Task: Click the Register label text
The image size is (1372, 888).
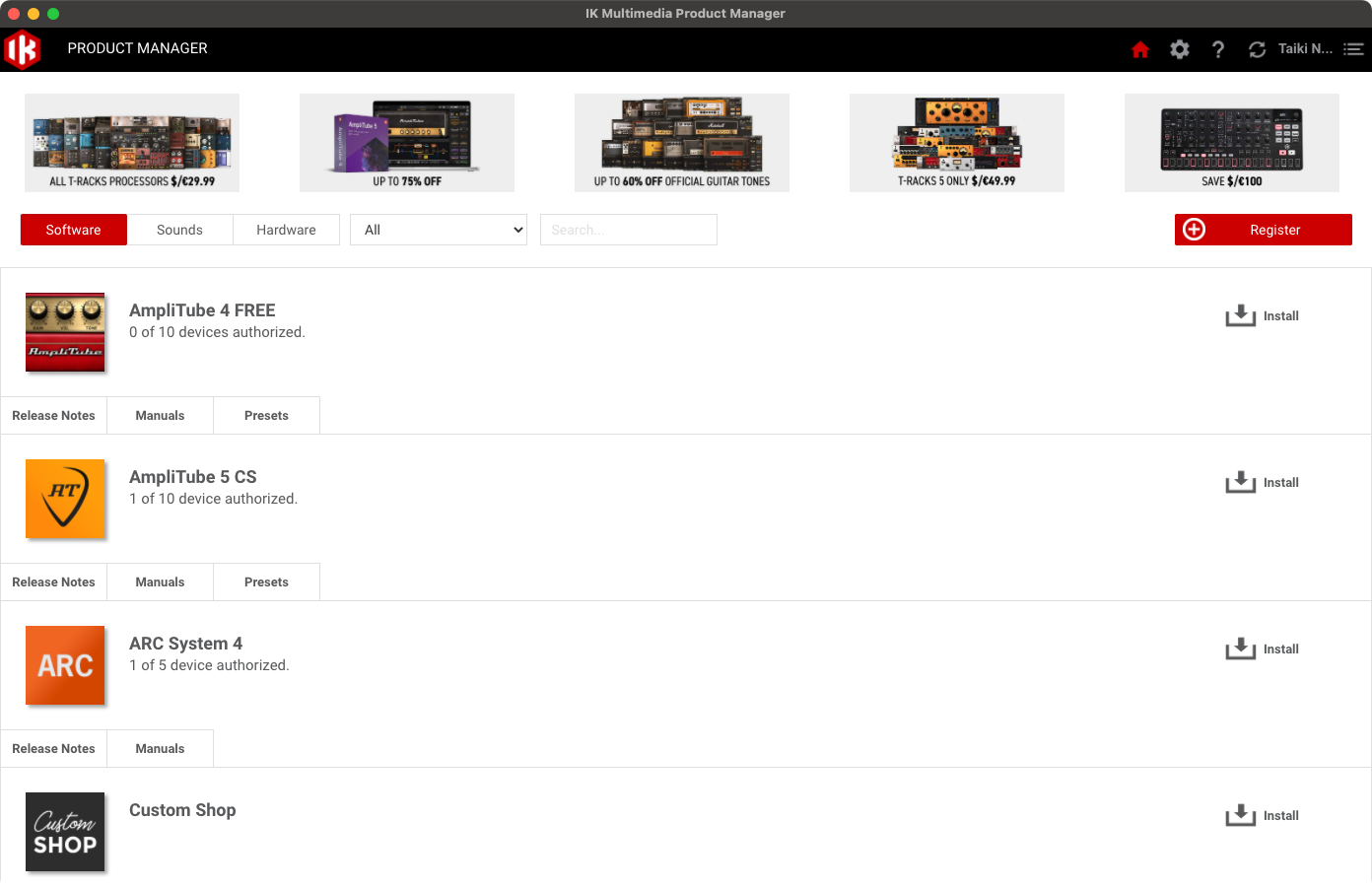Action: click(x=1275, y=230)
